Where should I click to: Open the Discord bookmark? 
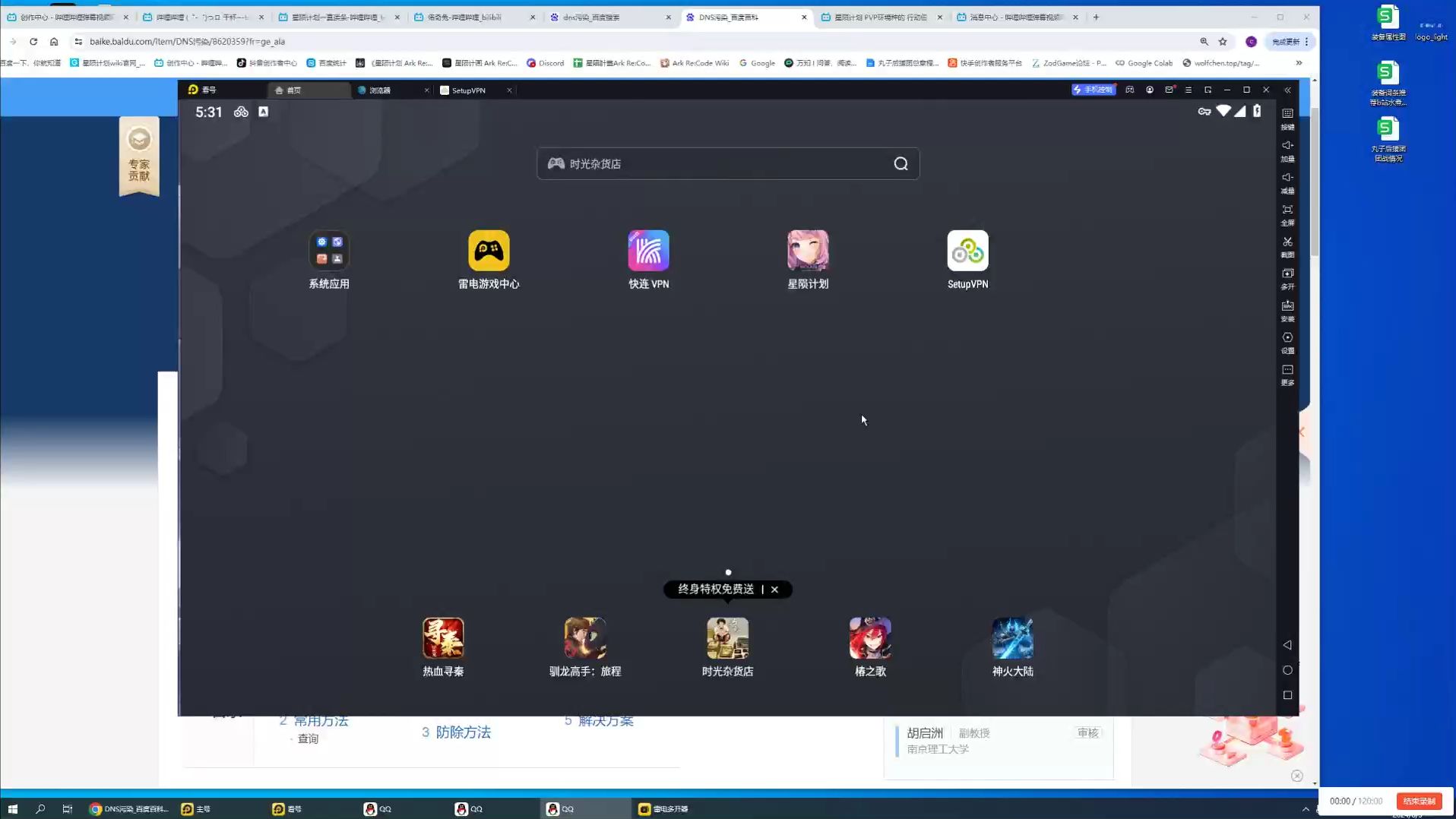[x=546, y=63]
